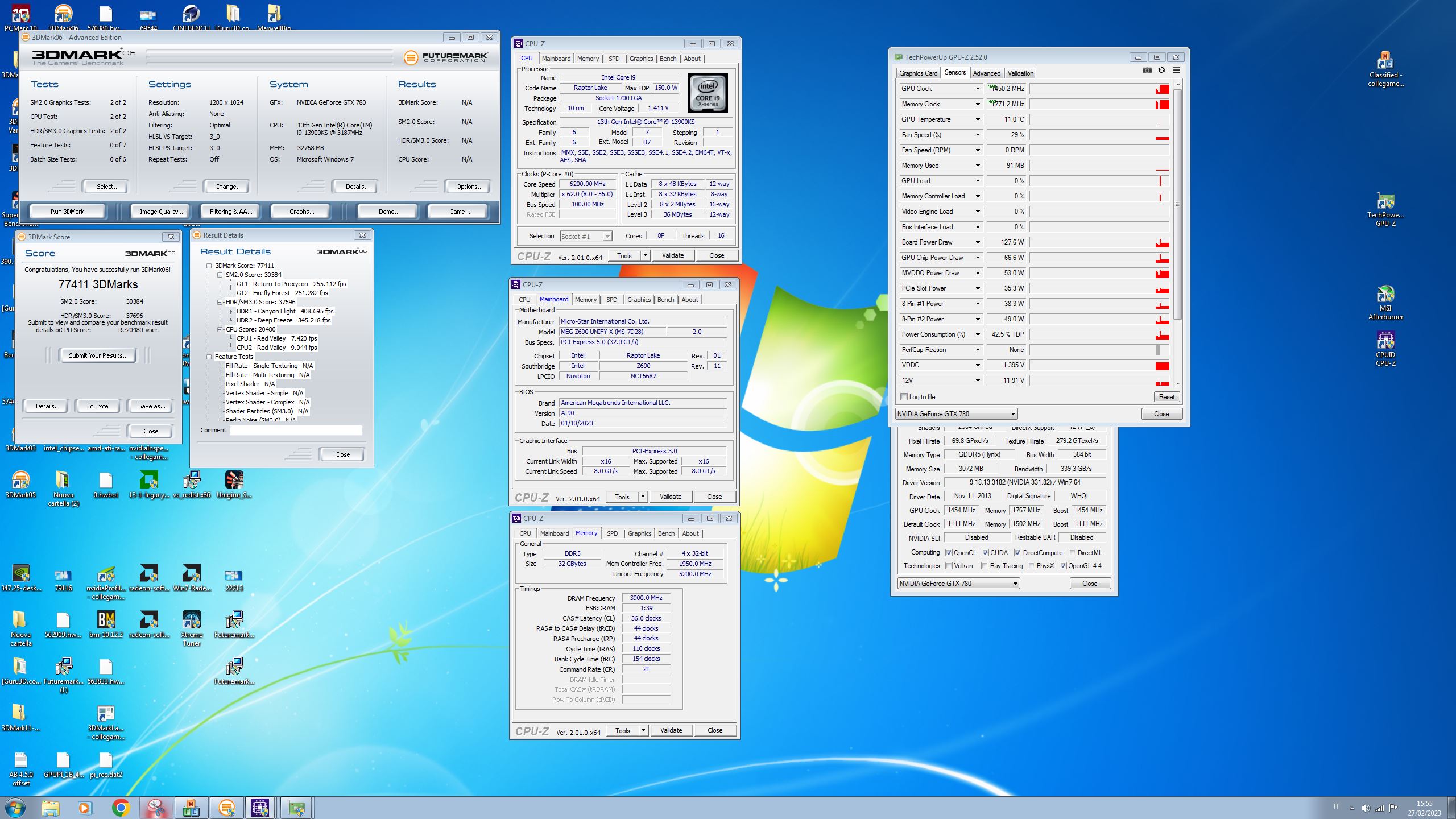Click Windows Start orb
1456x819 pixels.
[x=15, y=808]
